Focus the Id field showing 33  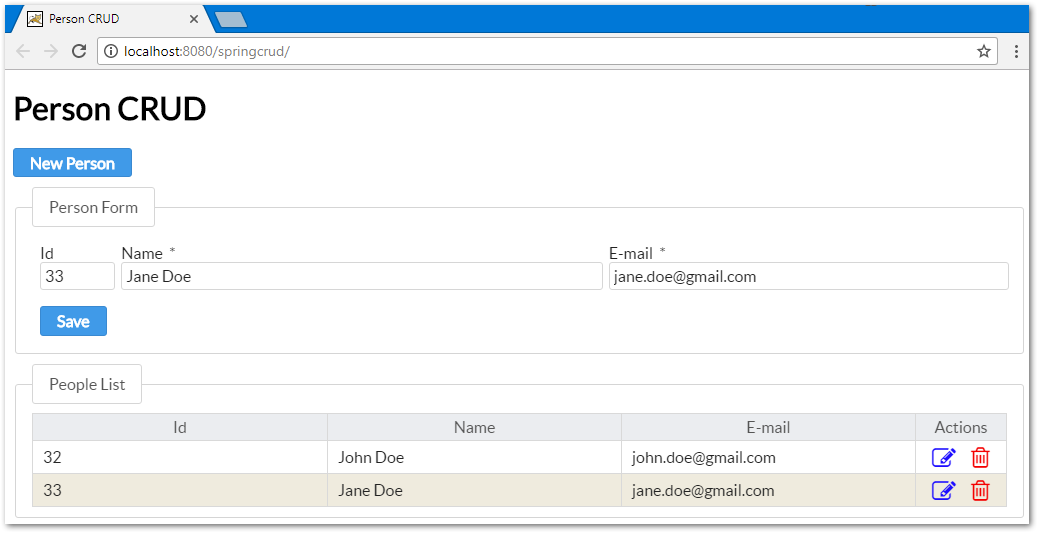coord(77,276)
